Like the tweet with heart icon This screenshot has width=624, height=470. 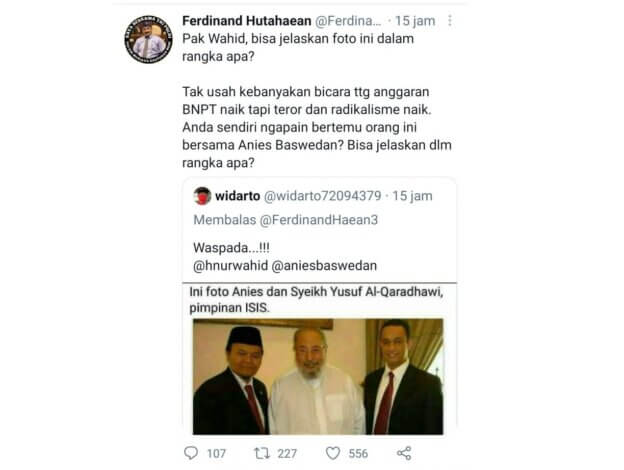tap(333, 453)
